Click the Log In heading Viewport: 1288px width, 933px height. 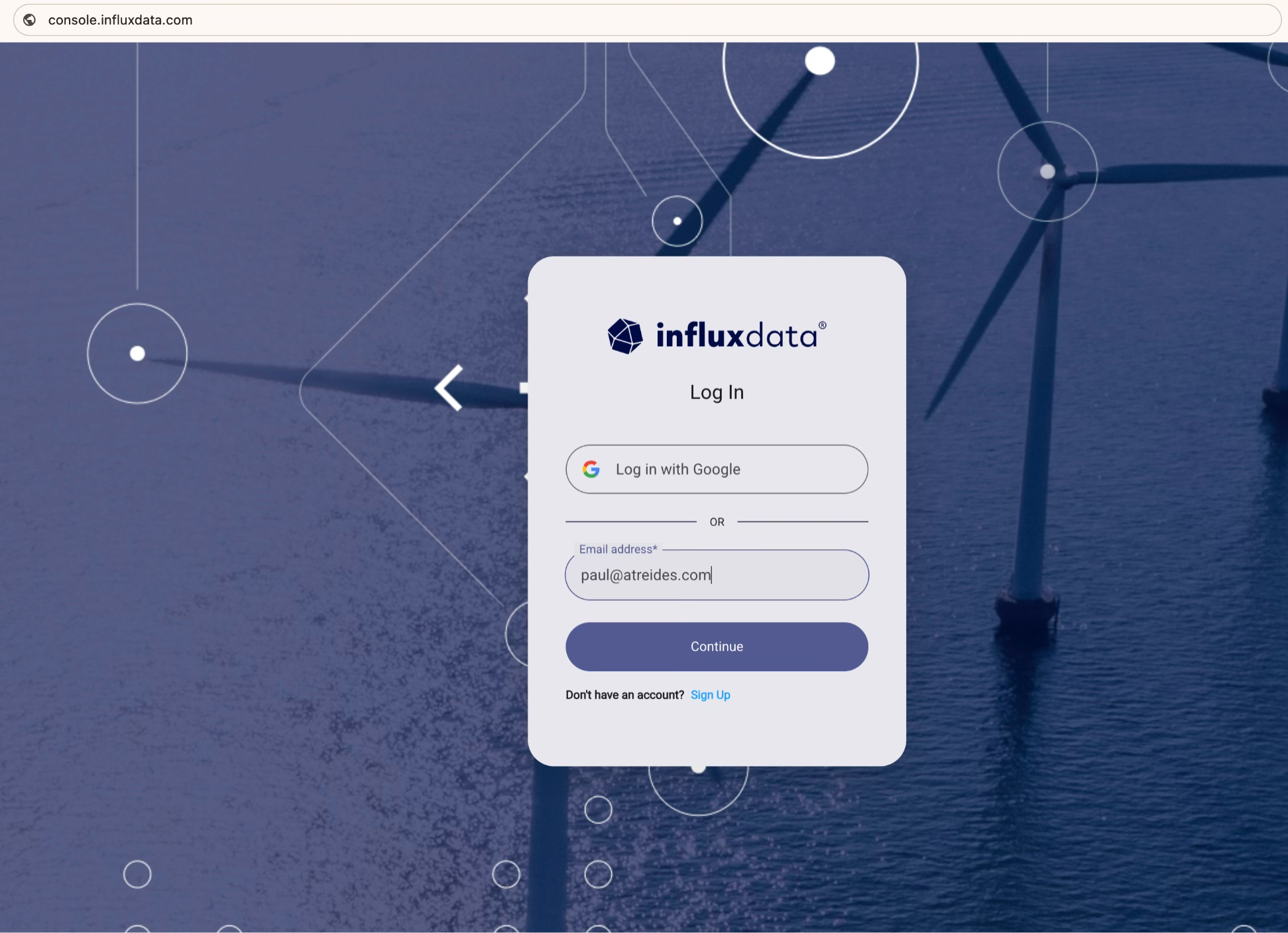[x=716, y=392]
